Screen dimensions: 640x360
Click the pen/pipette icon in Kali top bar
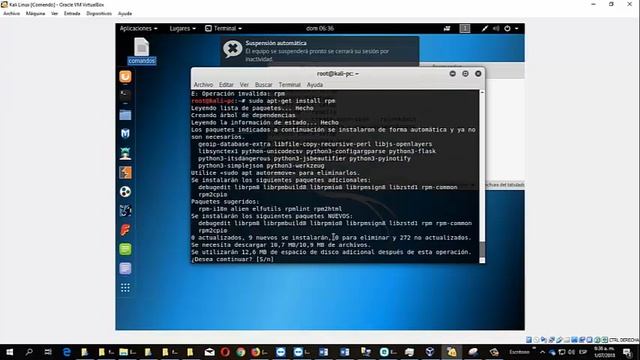[x=484, y=28]
